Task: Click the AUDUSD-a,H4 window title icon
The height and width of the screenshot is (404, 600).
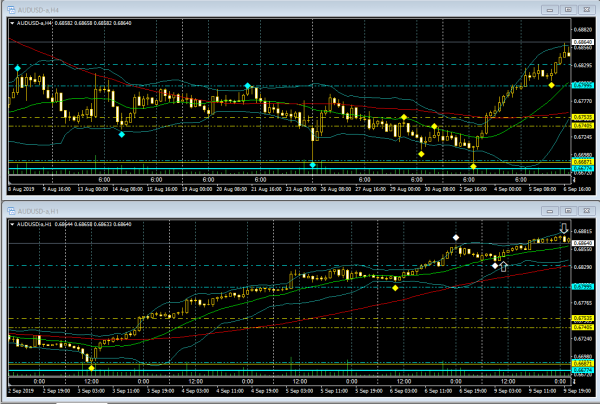Action: [x=11, y=10]
